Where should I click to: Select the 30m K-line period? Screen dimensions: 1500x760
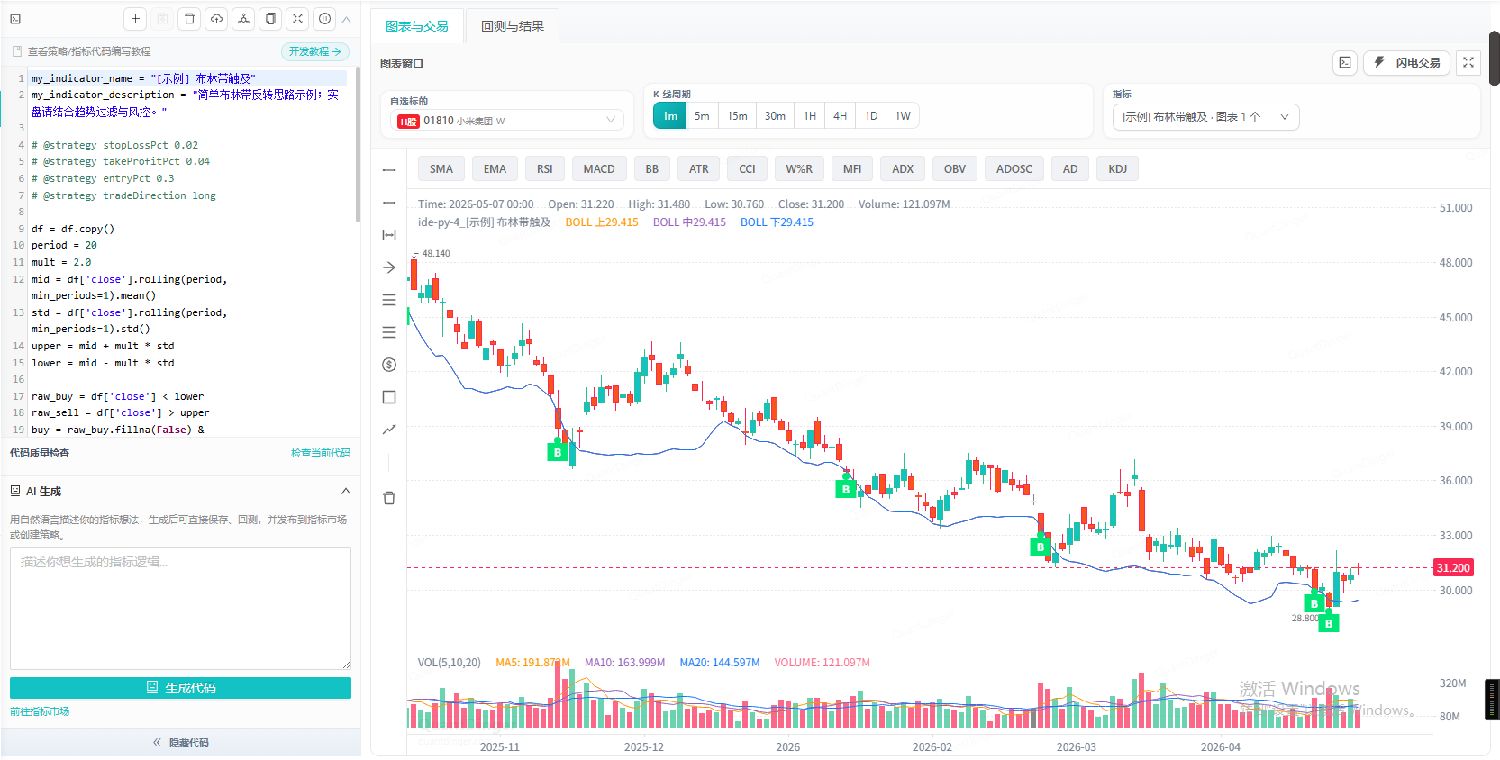click(775, 116)
